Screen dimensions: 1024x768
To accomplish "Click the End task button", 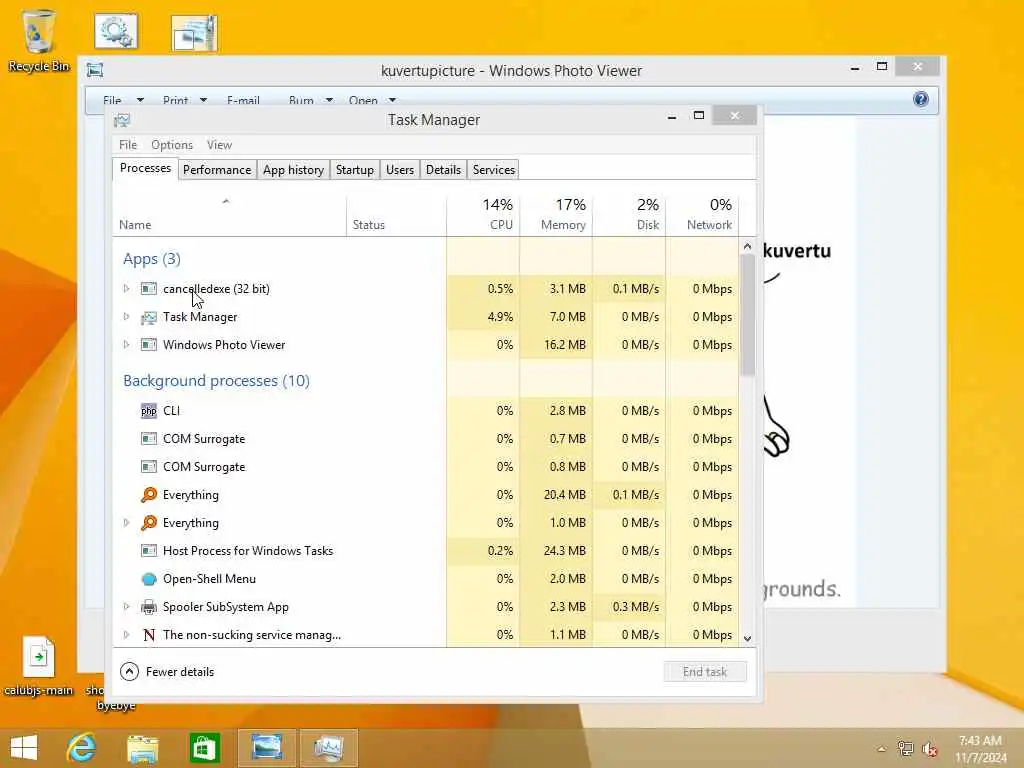I will click(x=705, y=671).
